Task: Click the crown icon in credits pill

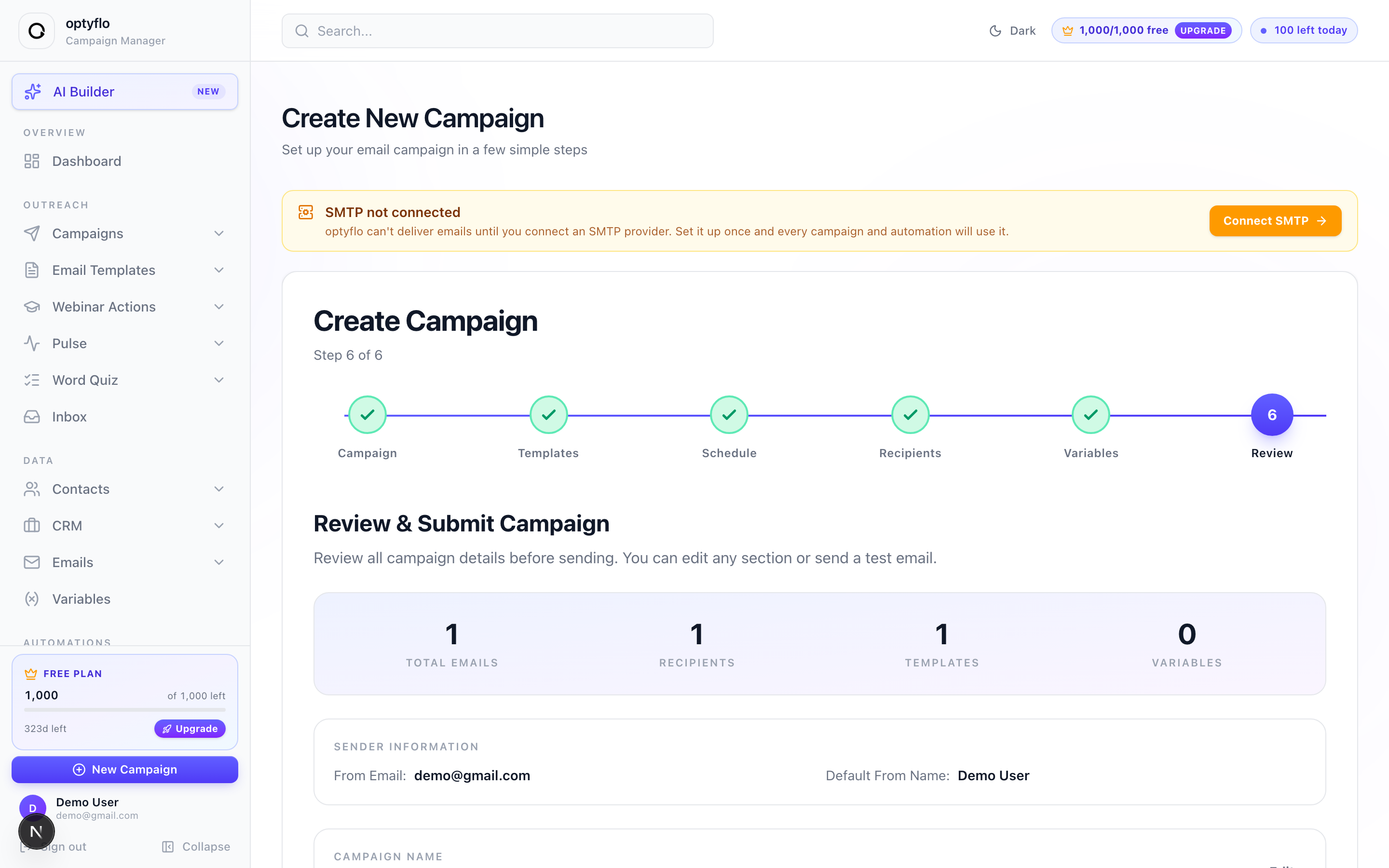Action: (x=1068, y=31)
